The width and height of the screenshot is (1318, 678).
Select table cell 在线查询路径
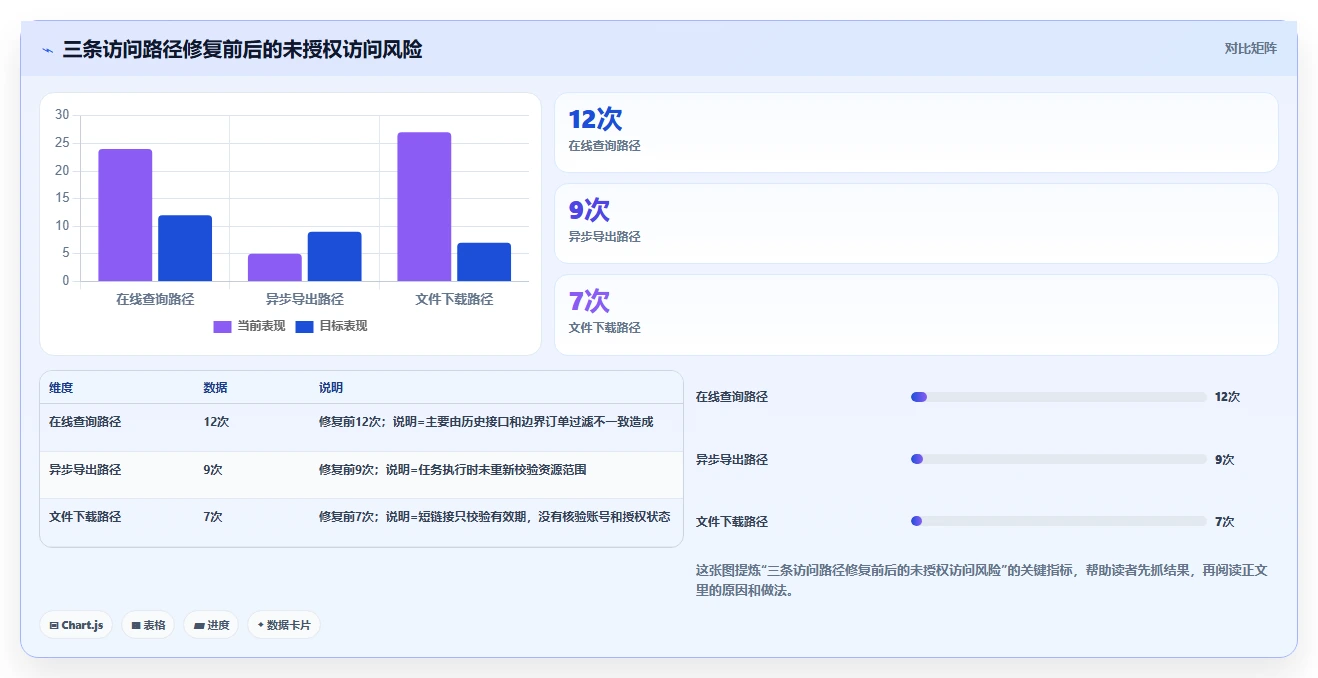85,422
